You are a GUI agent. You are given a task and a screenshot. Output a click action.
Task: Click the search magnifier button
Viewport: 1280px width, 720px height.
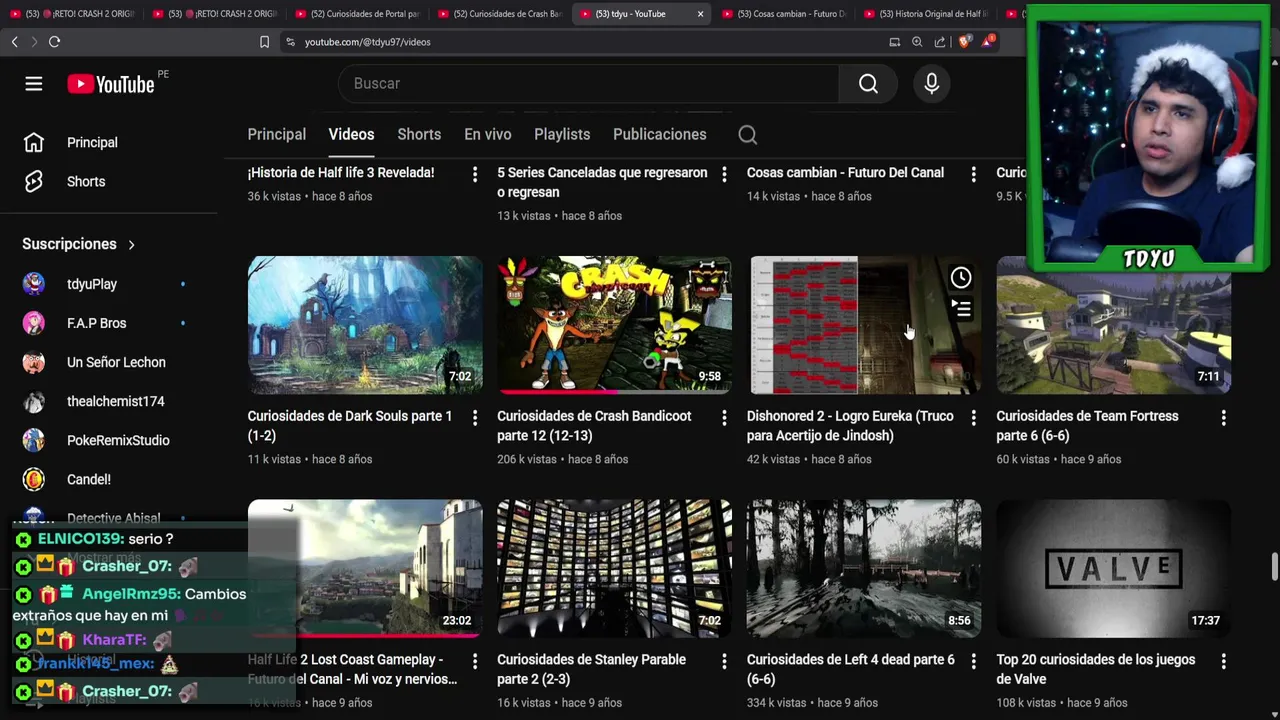point(868,84)
